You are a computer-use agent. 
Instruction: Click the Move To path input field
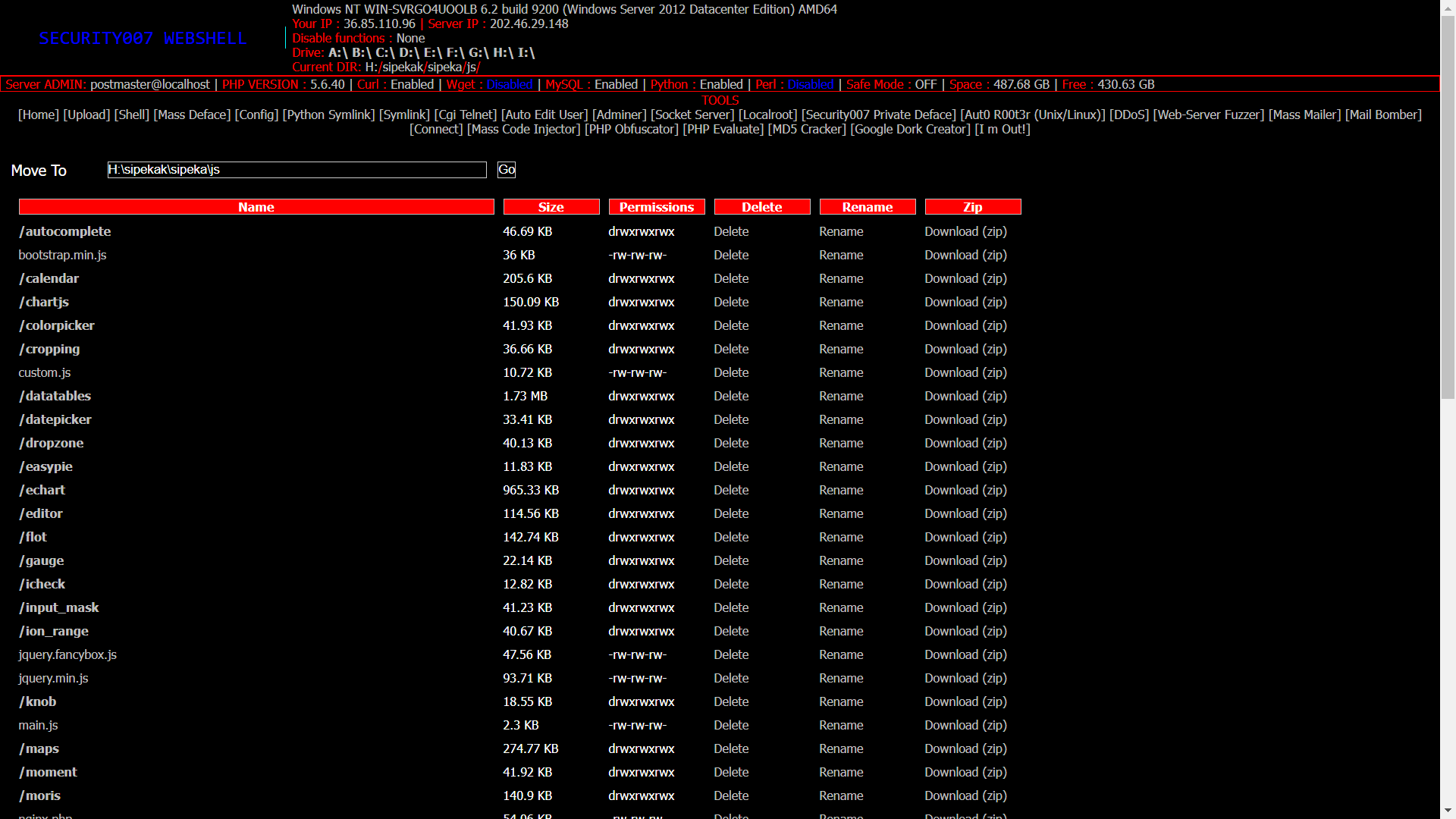tap(297, 170)
